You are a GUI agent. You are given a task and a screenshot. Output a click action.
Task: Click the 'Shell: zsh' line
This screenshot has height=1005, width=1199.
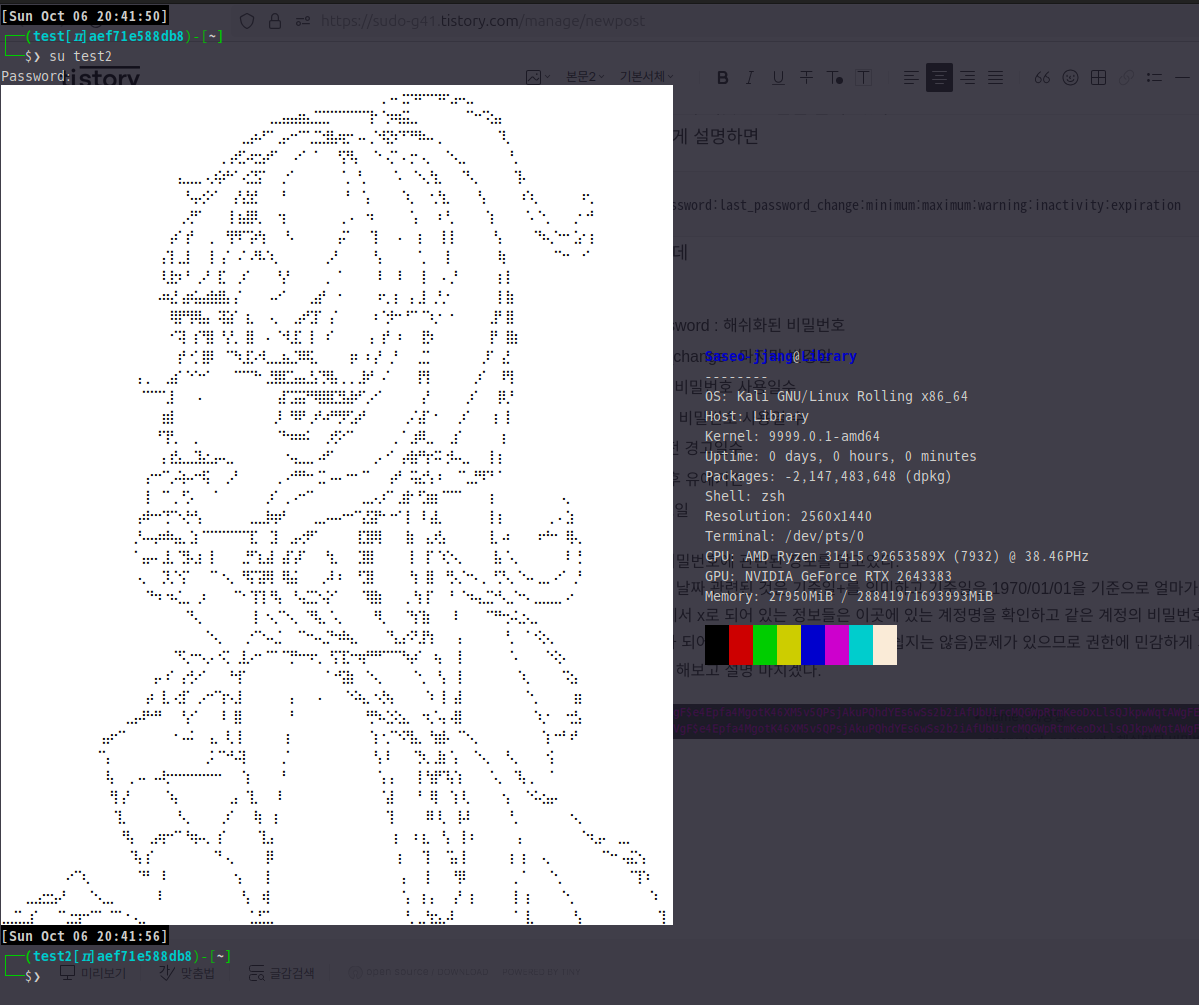745,496
